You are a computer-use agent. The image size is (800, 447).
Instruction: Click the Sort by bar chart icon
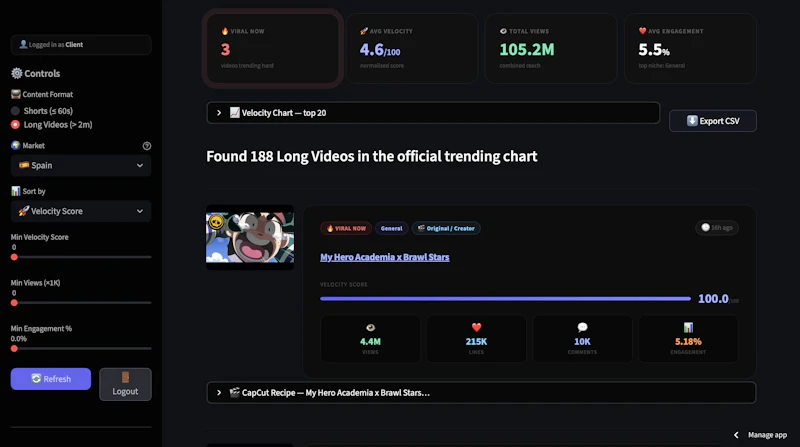(16, 191)
